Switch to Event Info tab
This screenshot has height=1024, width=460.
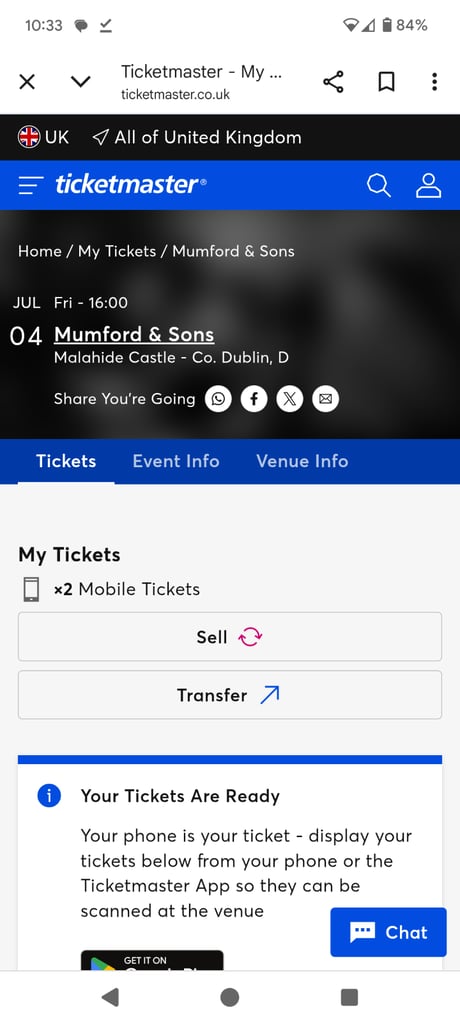(176, 461)
